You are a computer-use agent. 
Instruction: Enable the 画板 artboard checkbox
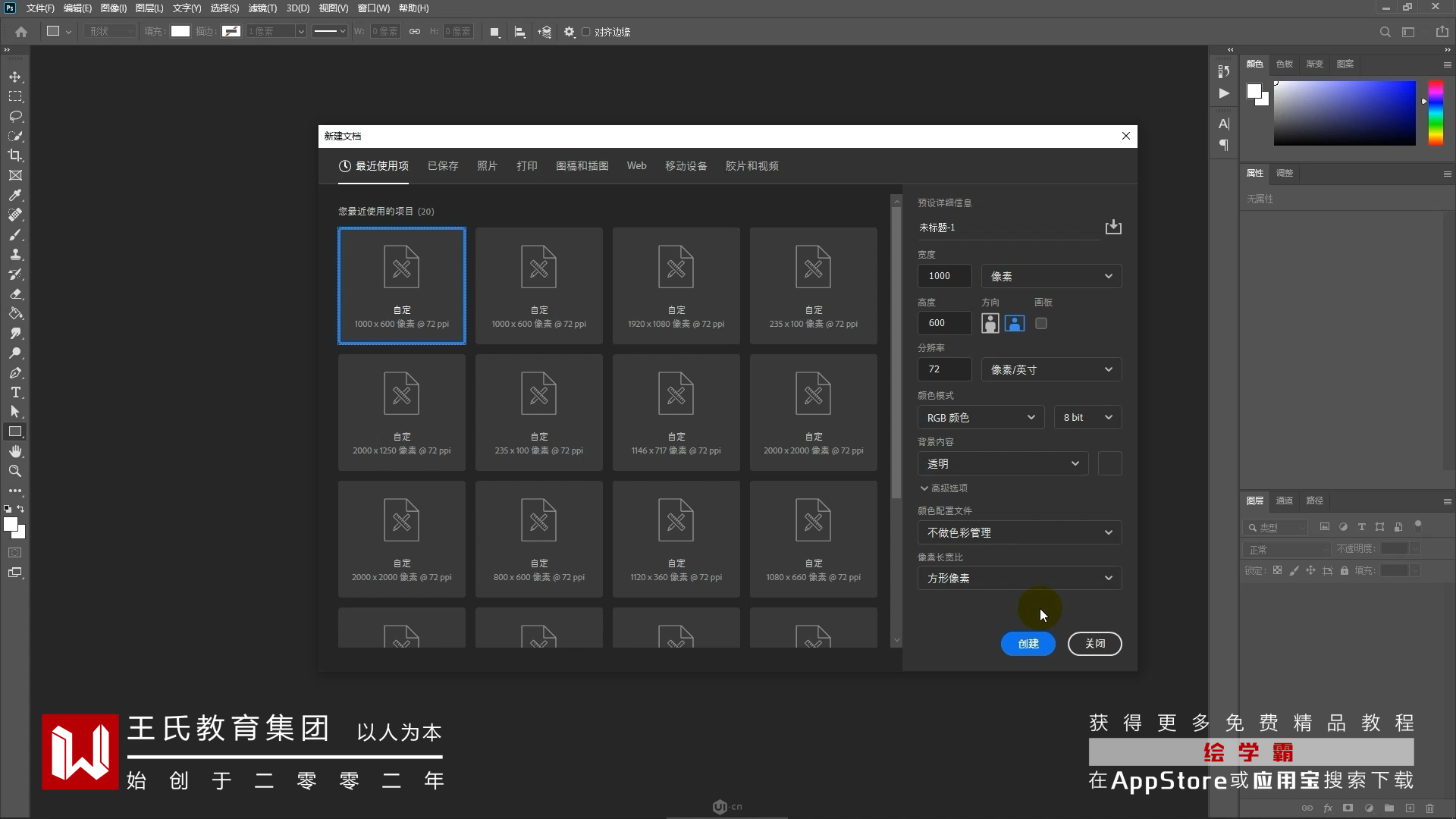tap(1041, 324)
